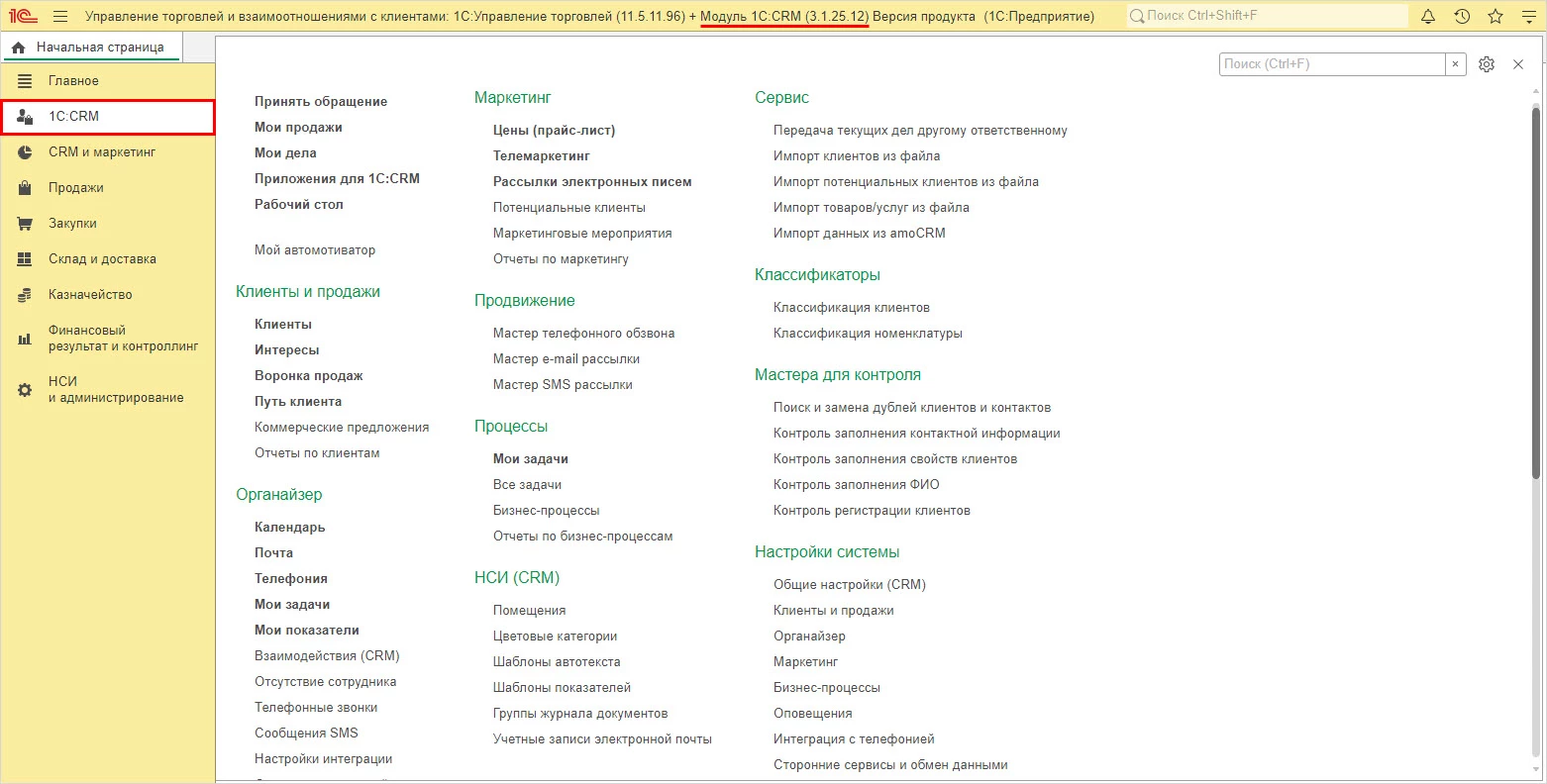Open favorites star in title bar
1547x784 pixels.
coord(1495,16)
